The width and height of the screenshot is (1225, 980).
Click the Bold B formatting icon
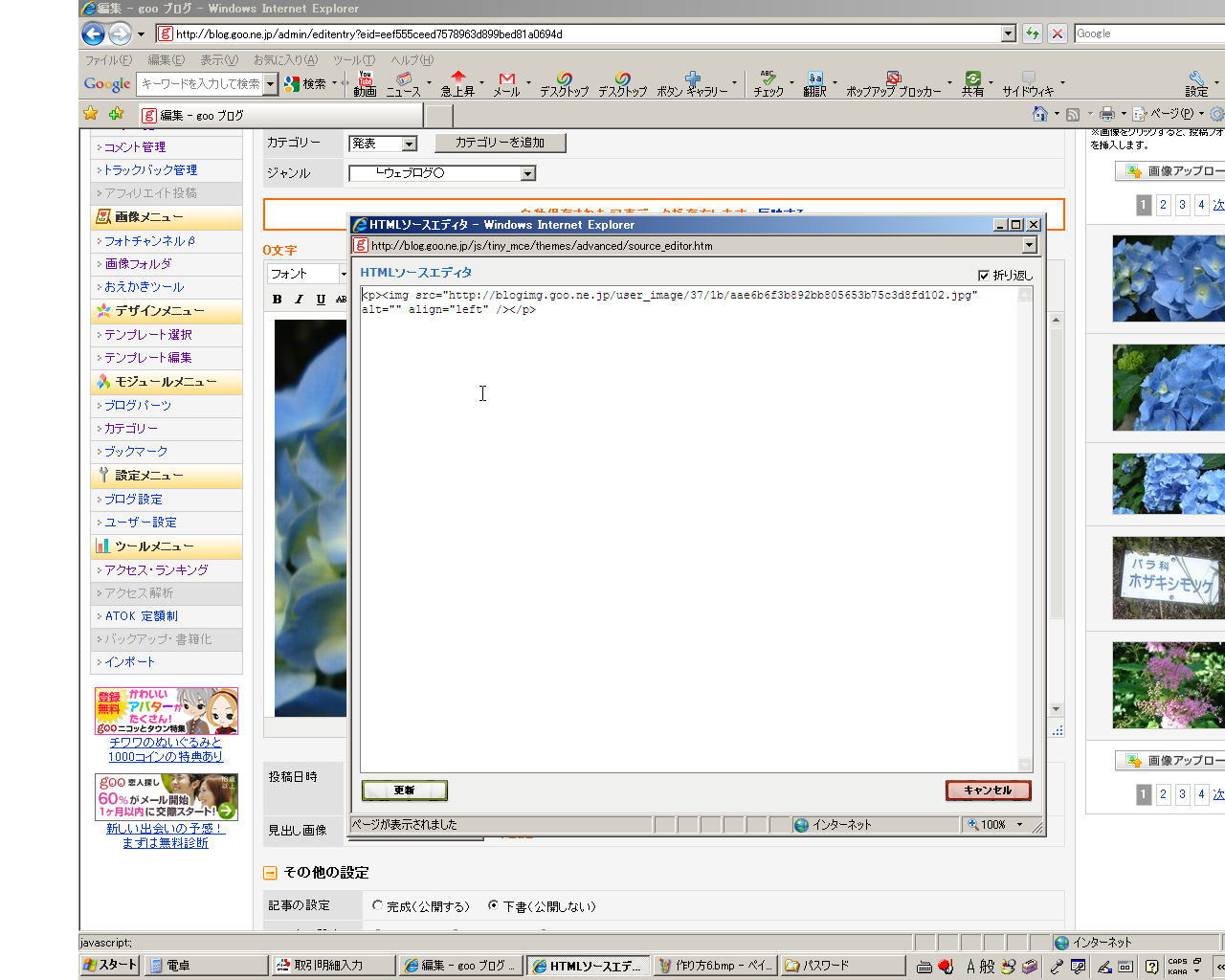pyautogui.click(x=277, y=300)
